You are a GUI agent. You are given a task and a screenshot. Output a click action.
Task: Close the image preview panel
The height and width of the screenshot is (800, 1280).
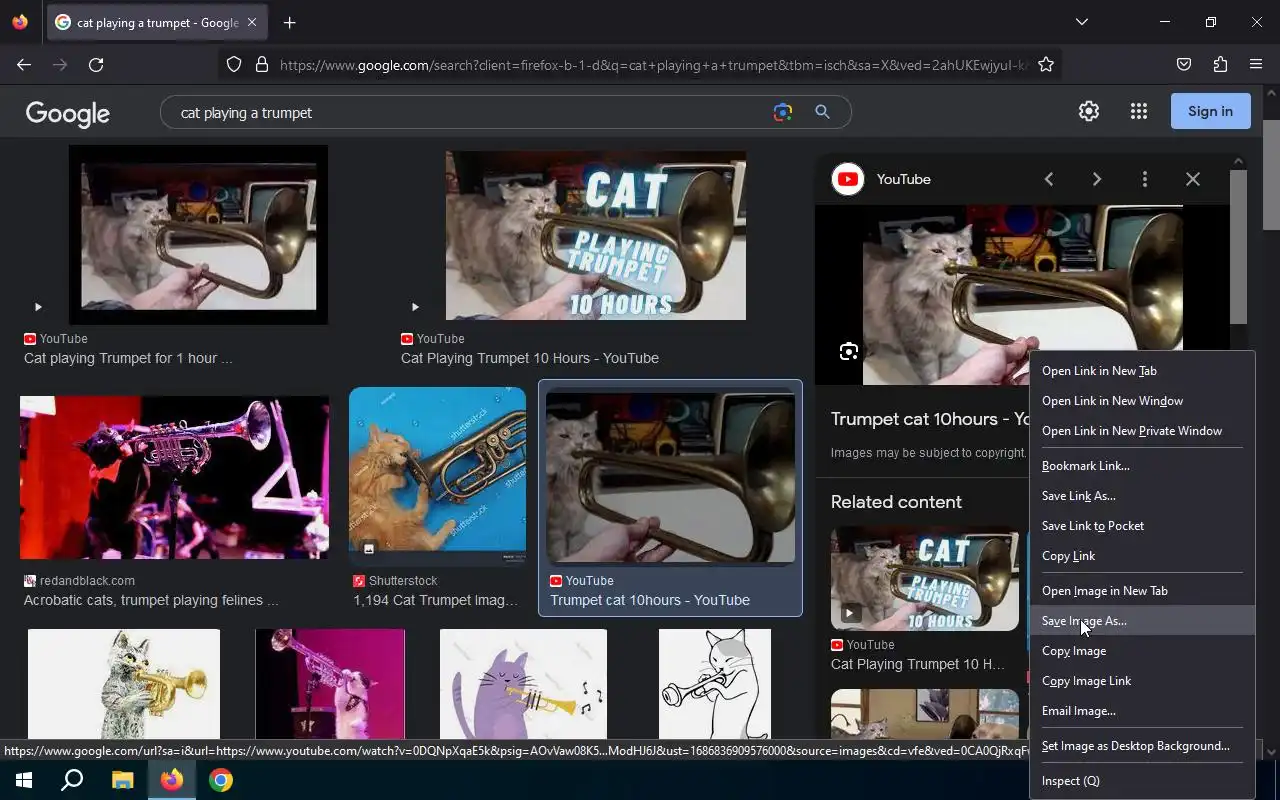pyautogui.click(x=1193, y=179)
